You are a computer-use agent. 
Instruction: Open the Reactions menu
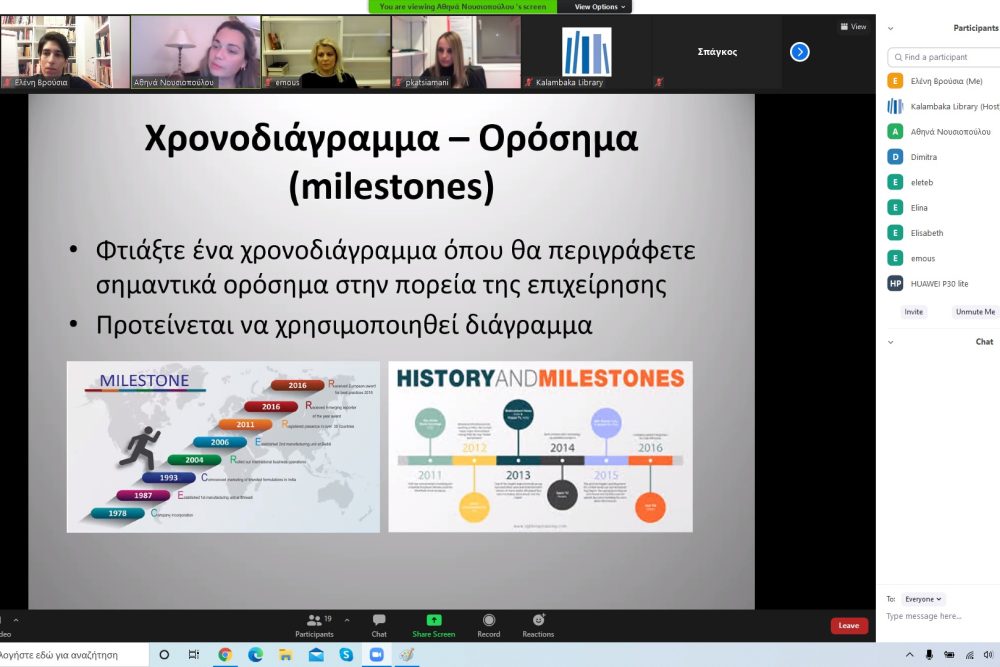pyautogui.click(x=538, y=624)
